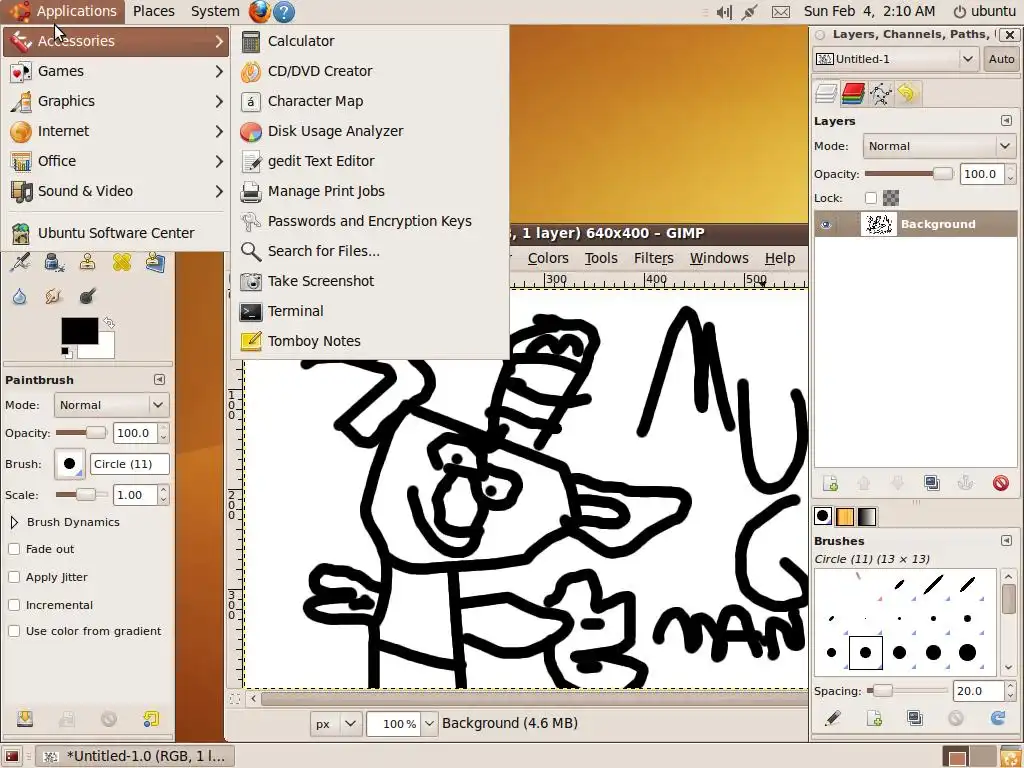Click the ubuntu user session button
Image resolution: width=1024 pixels, height=768 pixels.
click(x=985, y=11)
